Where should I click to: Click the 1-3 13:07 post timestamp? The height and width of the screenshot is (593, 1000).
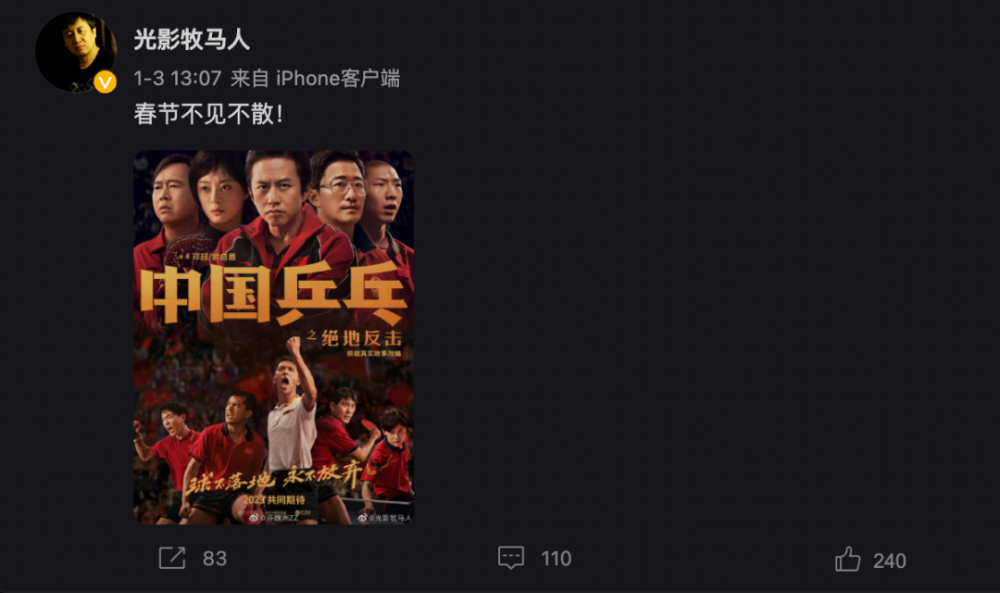pyautogui.click(x=177, y=78)
